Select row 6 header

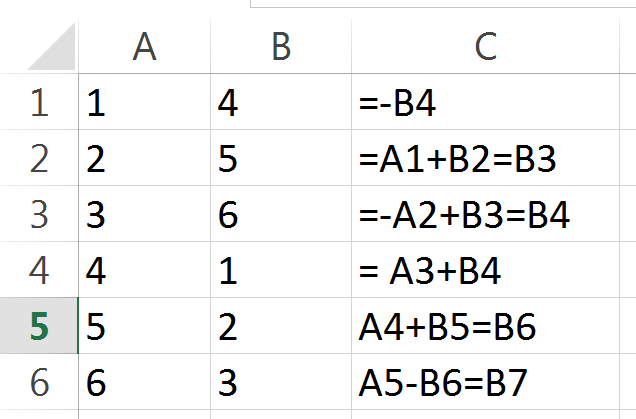pos(39,383)
